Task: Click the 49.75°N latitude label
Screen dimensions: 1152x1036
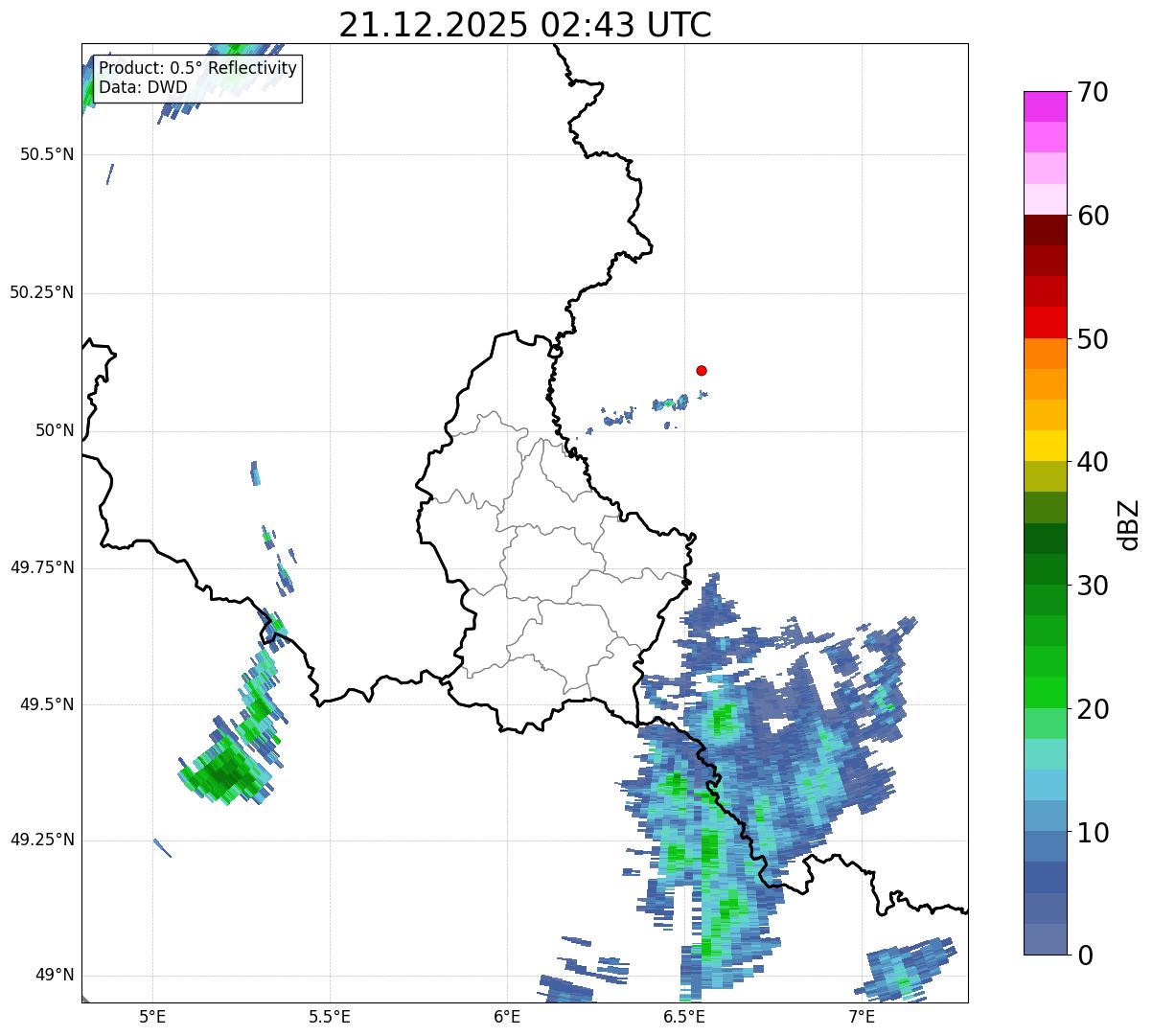Action: click(x=42, y=567)
